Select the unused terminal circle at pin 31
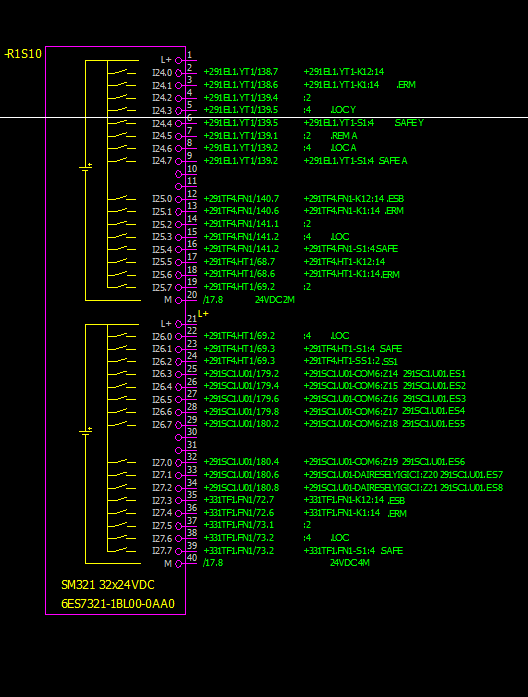 coord(179,450)
